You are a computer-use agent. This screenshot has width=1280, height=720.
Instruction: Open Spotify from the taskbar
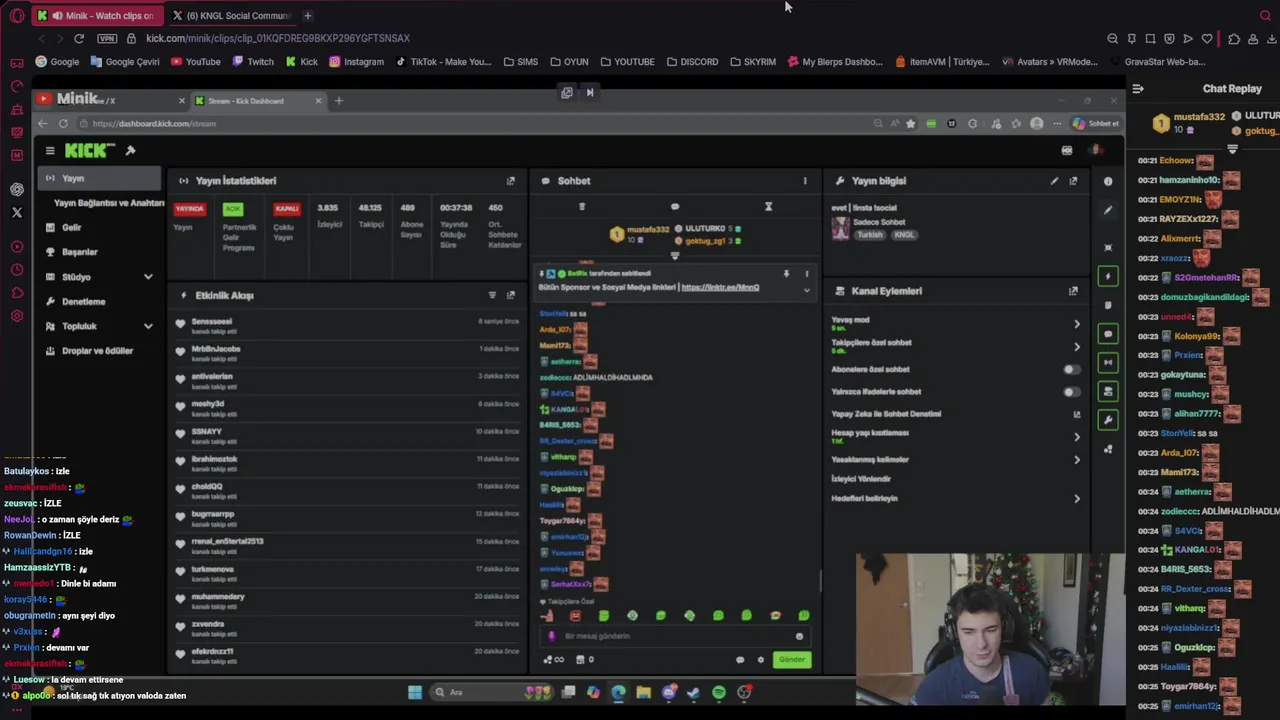[719, 692]
